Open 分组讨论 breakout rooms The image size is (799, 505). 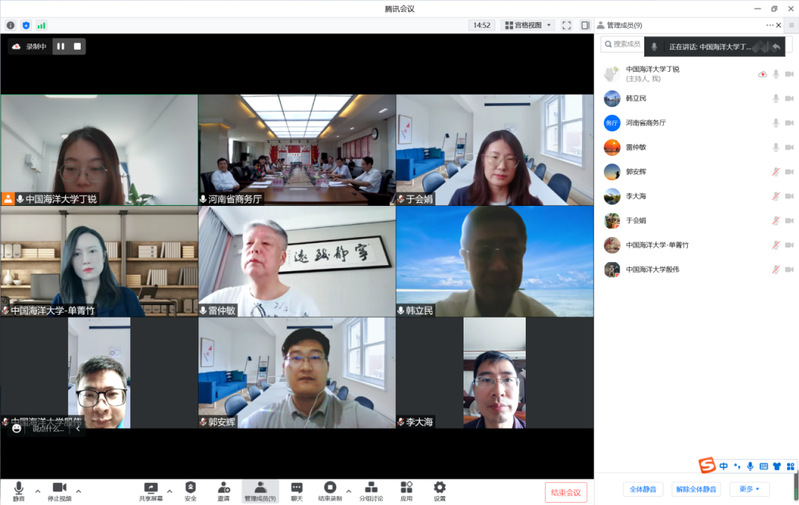(x=371, y=490)
